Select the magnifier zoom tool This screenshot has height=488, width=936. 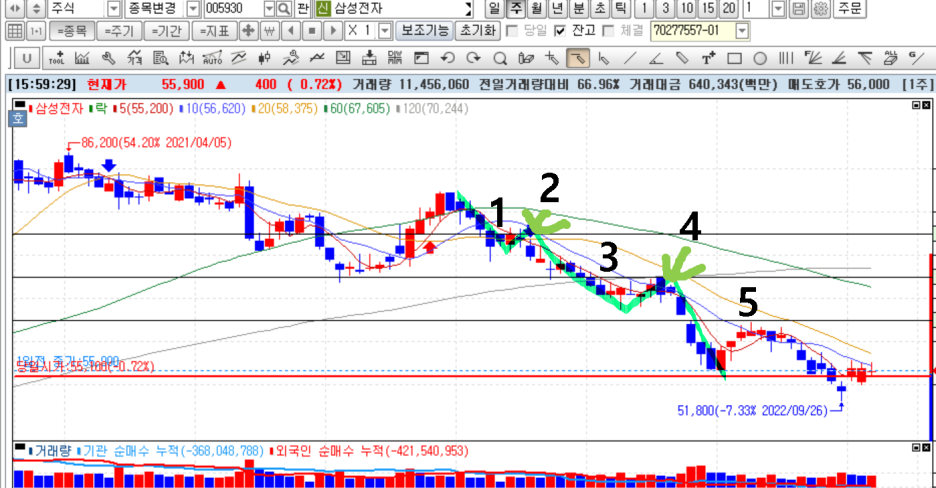[500, 58]
